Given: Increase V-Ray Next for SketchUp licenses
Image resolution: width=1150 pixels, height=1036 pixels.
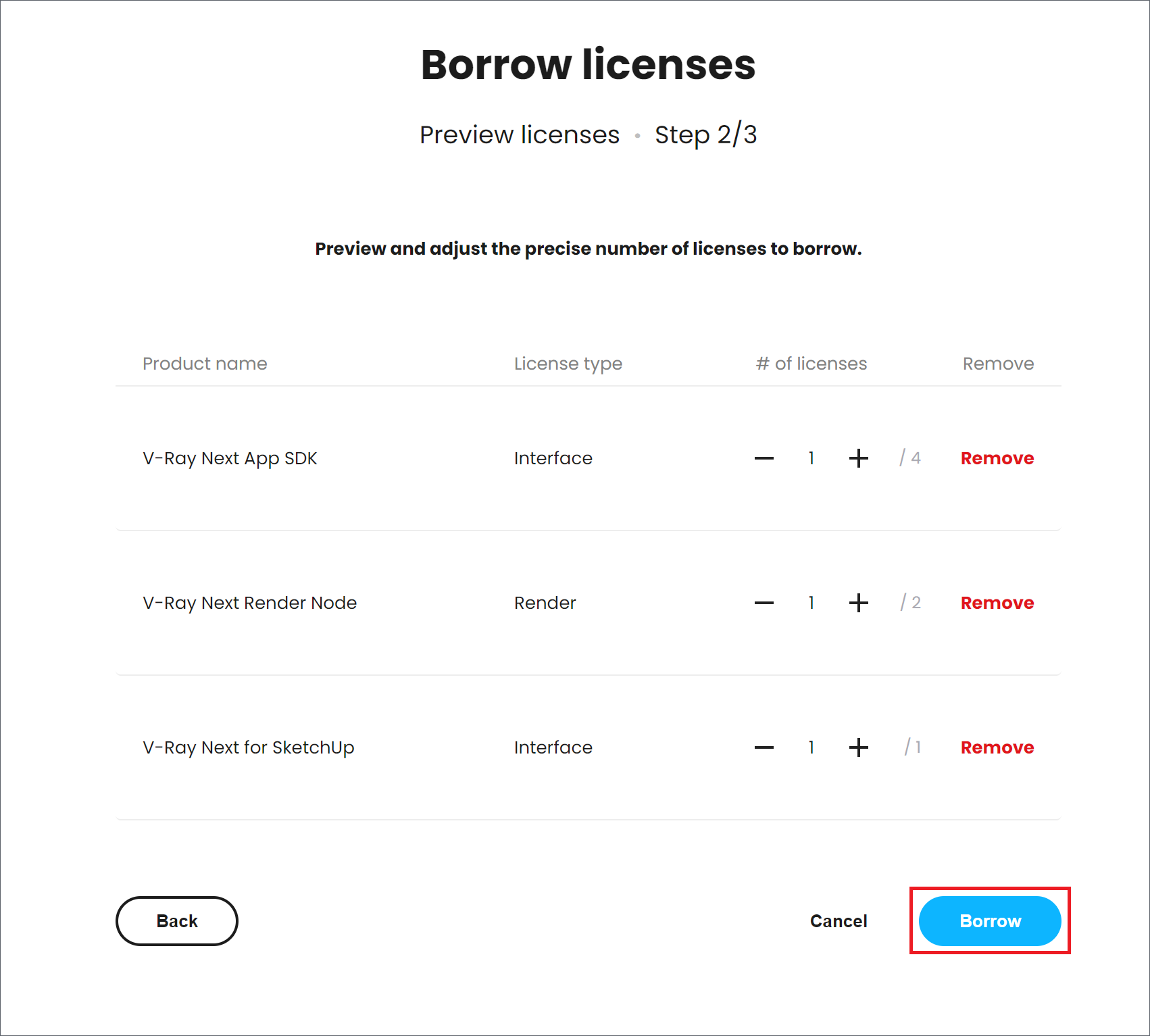Looking at the screenshot, I should pyautogui.click(x=858, y=747).
